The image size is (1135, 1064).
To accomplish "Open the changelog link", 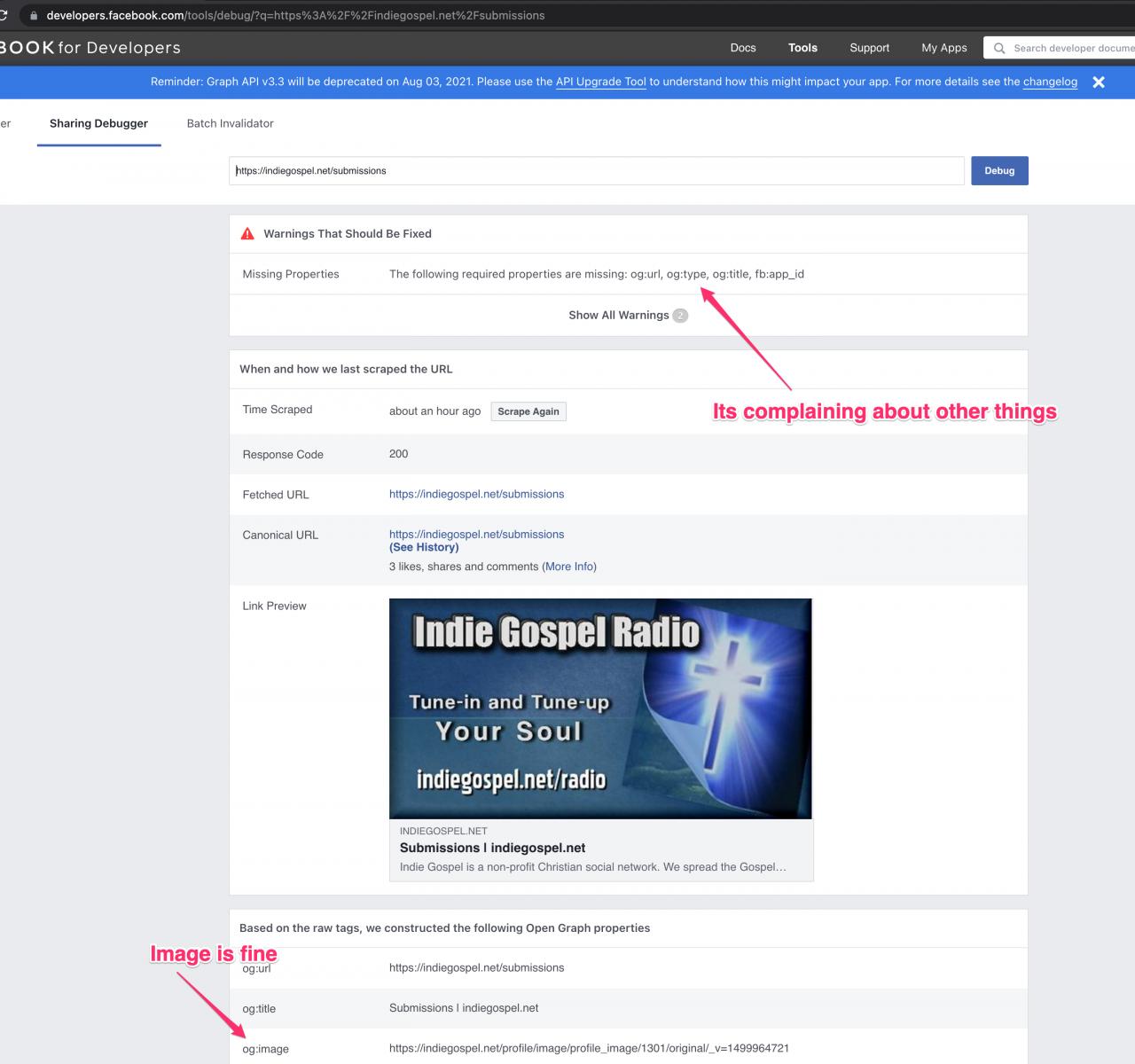I will pos(1050,82).
